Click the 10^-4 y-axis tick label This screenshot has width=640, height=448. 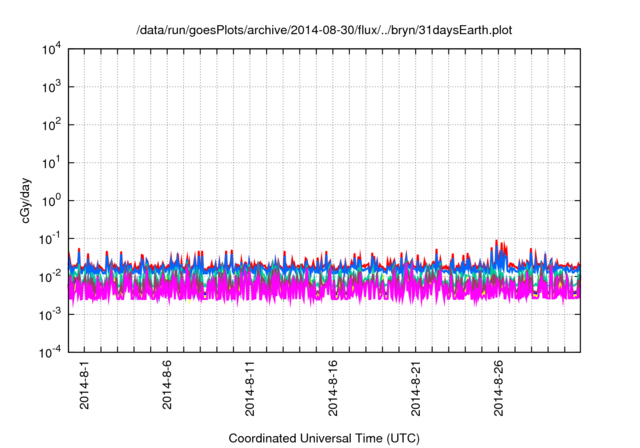[x=52, y=352]
